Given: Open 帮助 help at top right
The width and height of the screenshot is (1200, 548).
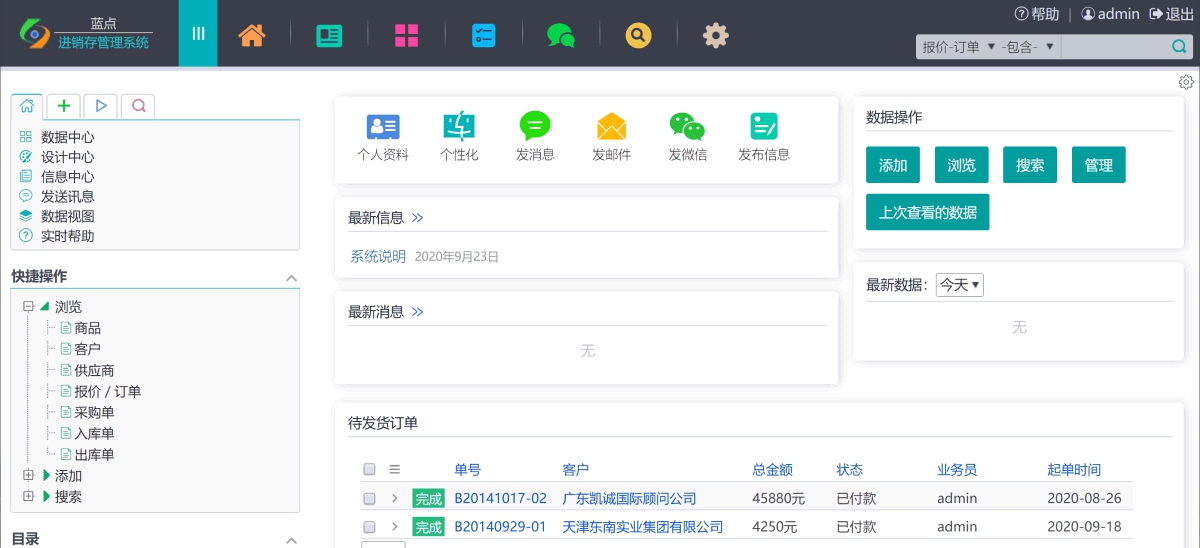Looking at the screenshot, I should pyautogui.click(x=1037, y=14).
